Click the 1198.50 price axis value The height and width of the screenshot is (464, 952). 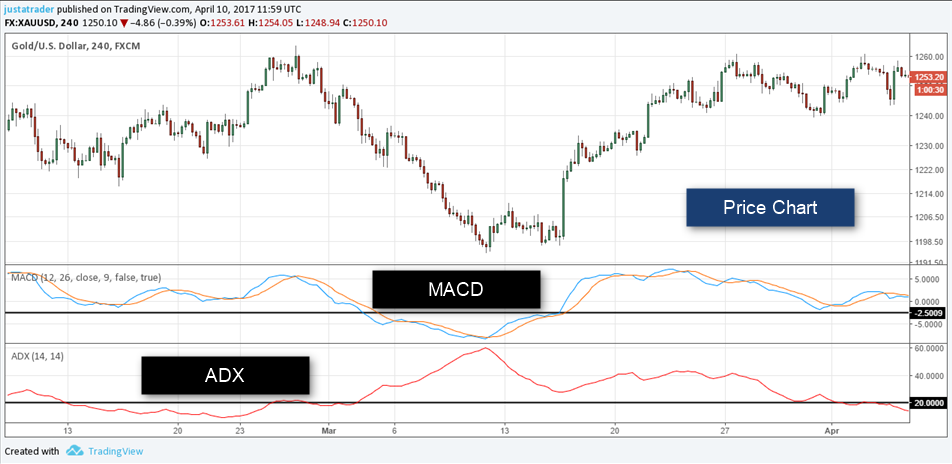point(930,242)
